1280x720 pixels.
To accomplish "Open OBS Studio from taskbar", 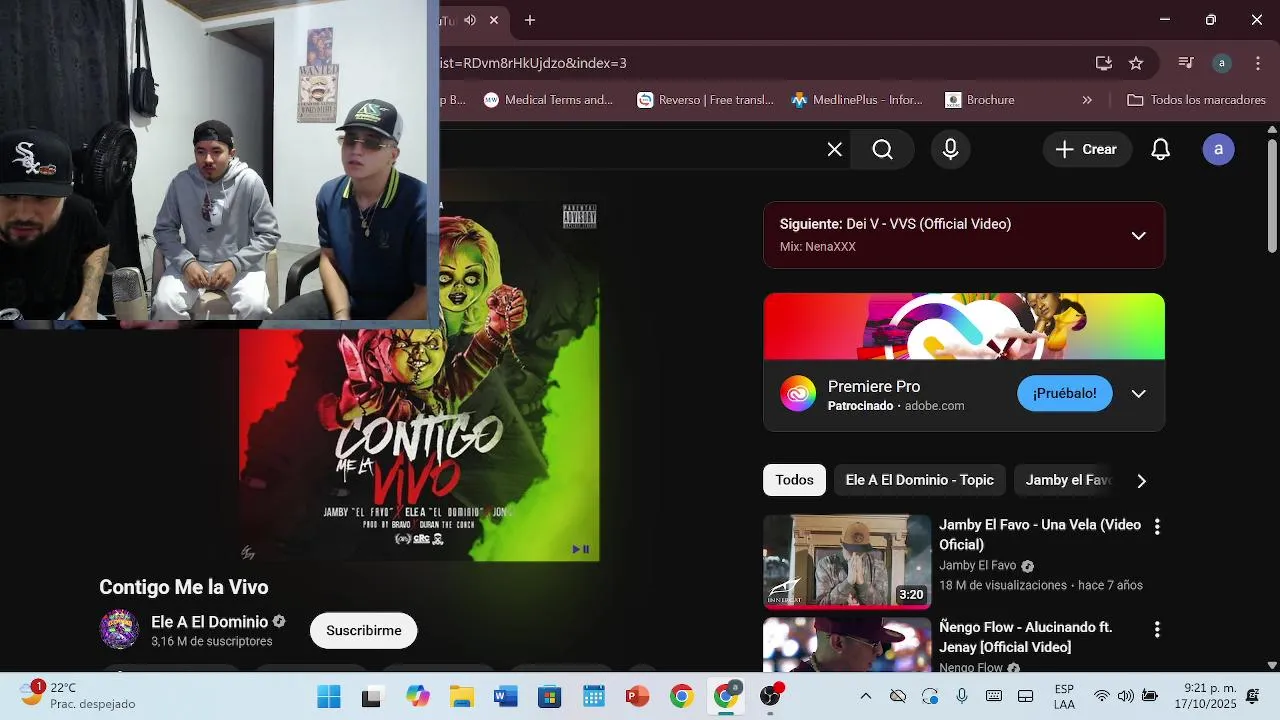I will tap(770, 696).
